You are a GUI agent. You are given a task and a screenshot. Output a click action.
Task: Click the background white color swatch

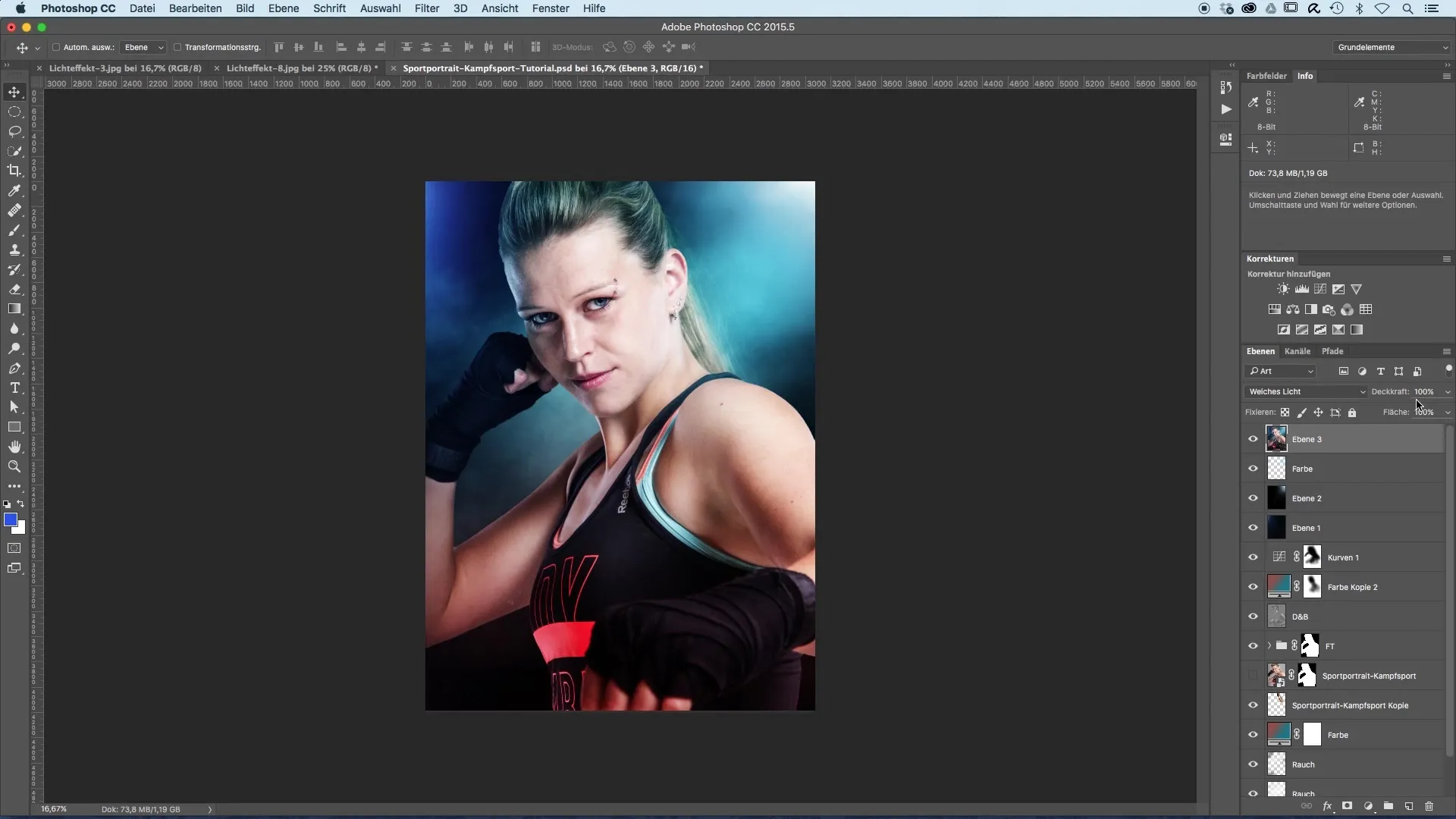(x=20, y=529)
